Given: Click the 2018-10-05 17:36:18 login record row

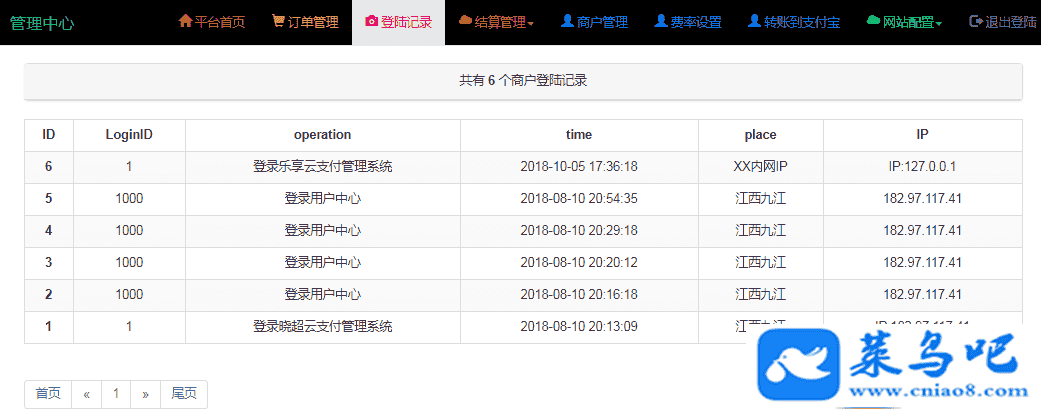Looking at the screenshot, I should point(579,167).
